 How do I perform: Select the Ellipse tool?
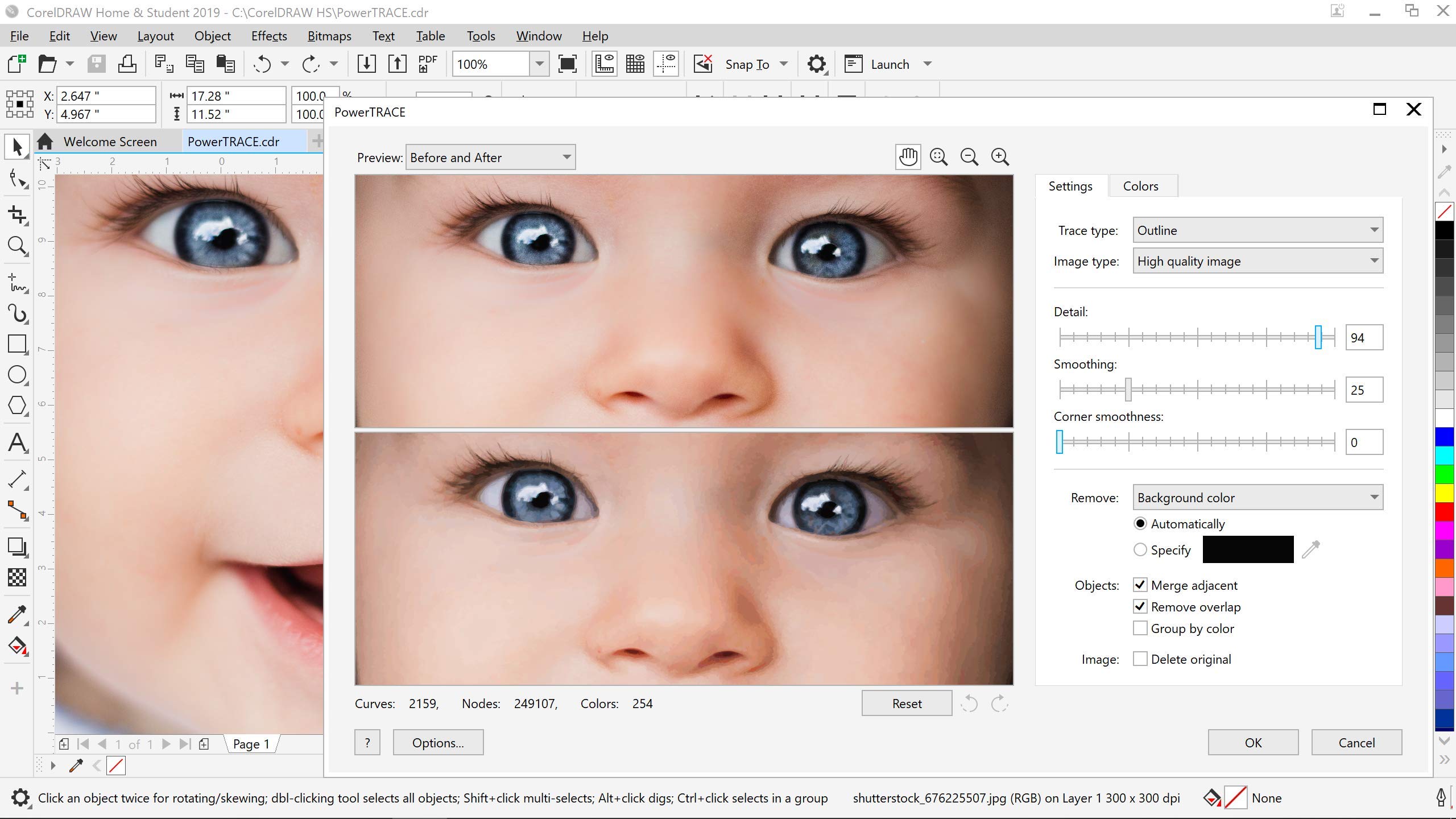[17, 375]
